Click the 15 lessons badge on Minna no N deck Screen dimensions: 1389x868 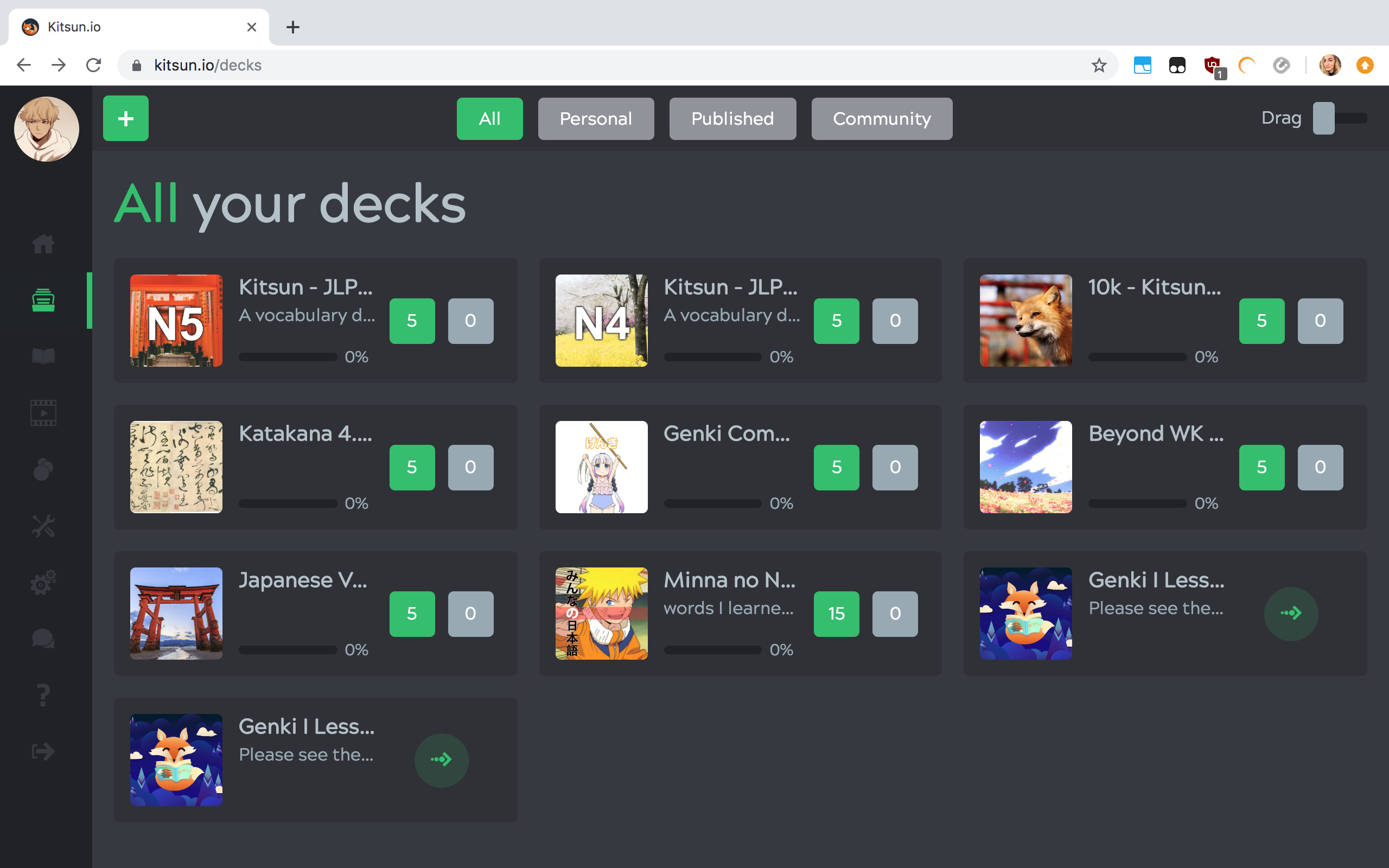(836, 614)
